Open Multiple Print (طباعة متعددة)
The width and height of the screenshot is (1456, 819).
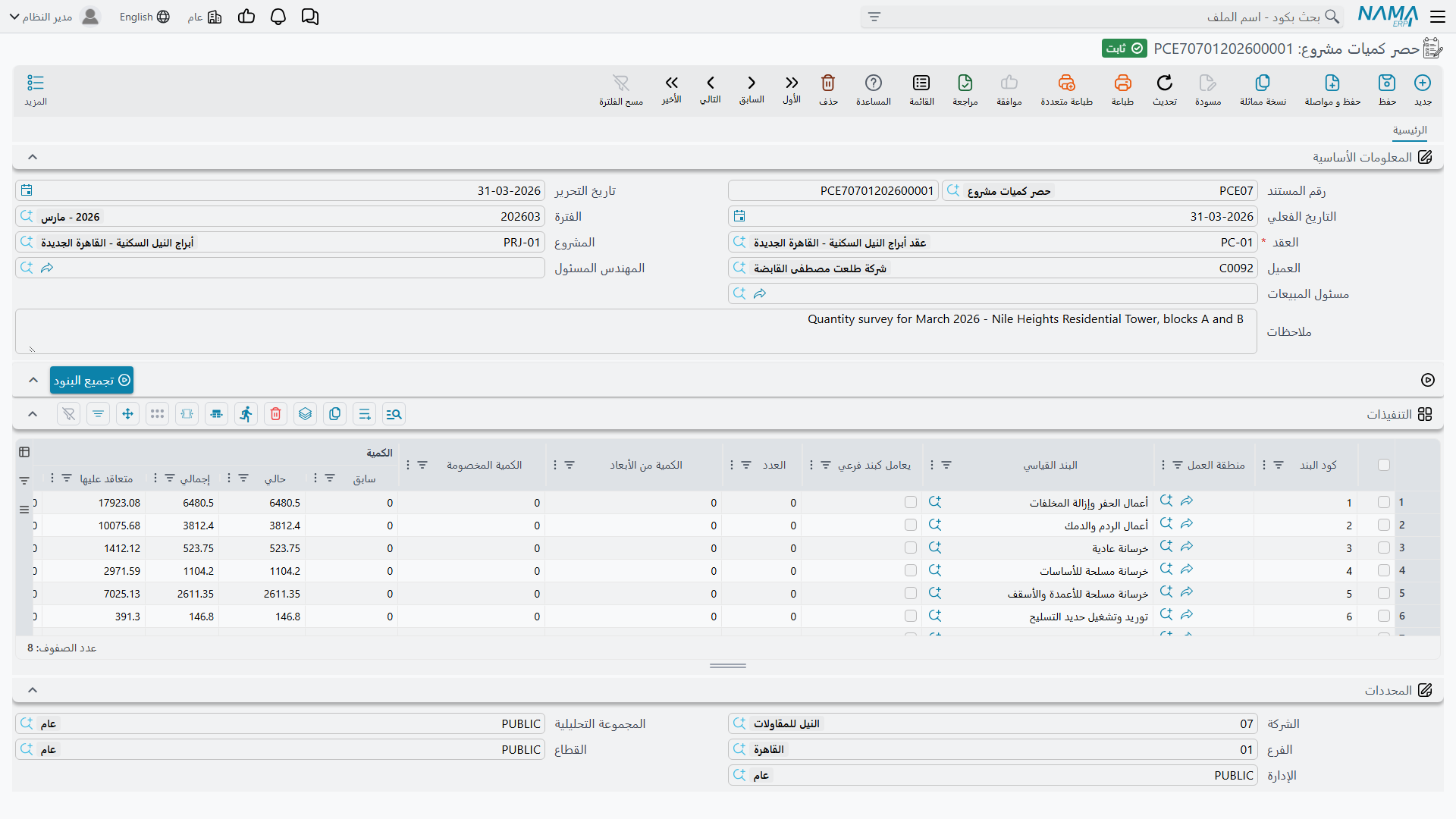[1066, 83]
